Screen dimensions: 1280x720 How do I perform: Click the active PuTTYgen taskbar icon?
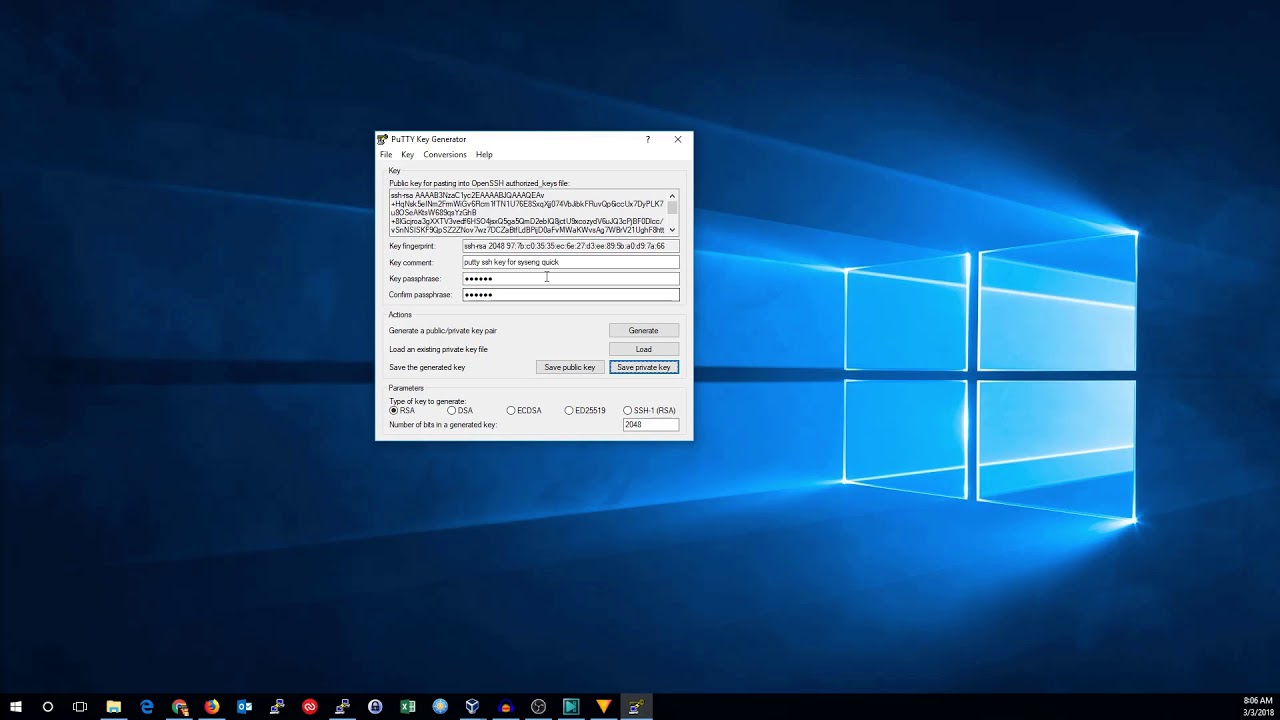[x=636, y=707]
